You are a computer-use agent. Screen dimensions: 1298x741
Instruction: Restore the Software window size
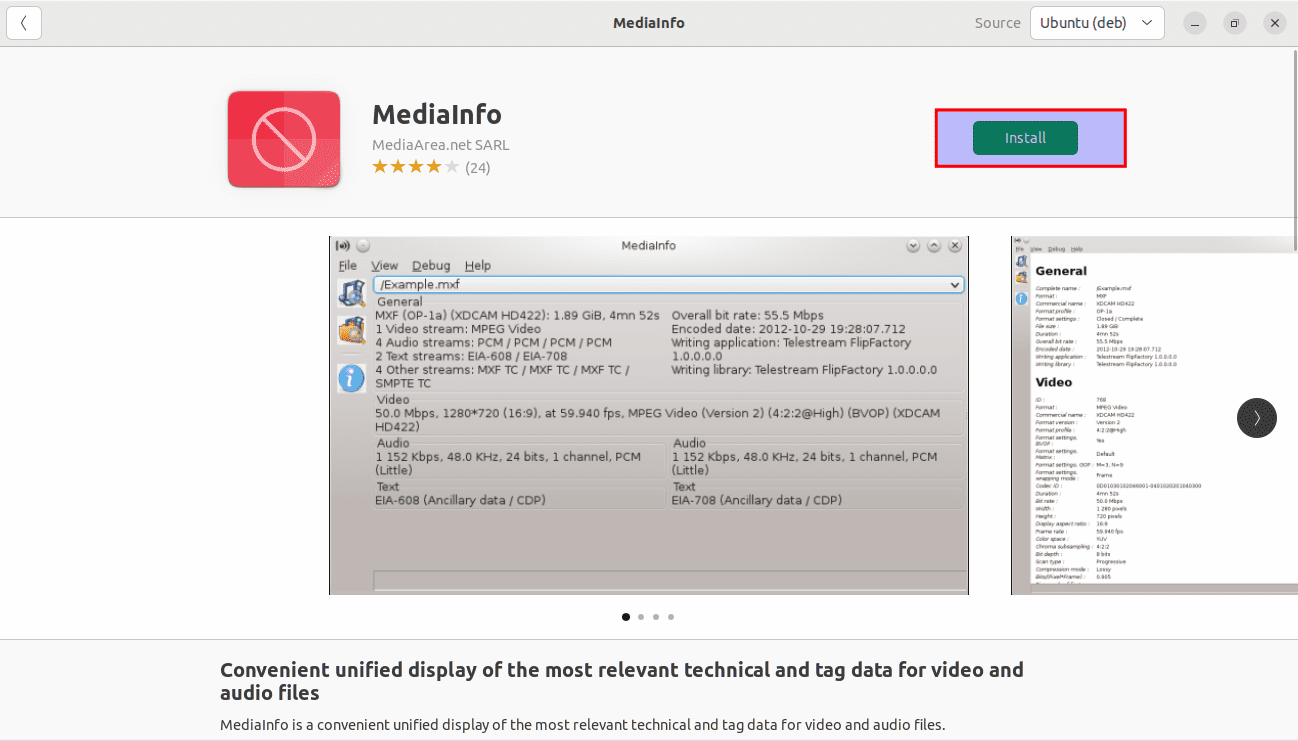tap(1235, 23)
